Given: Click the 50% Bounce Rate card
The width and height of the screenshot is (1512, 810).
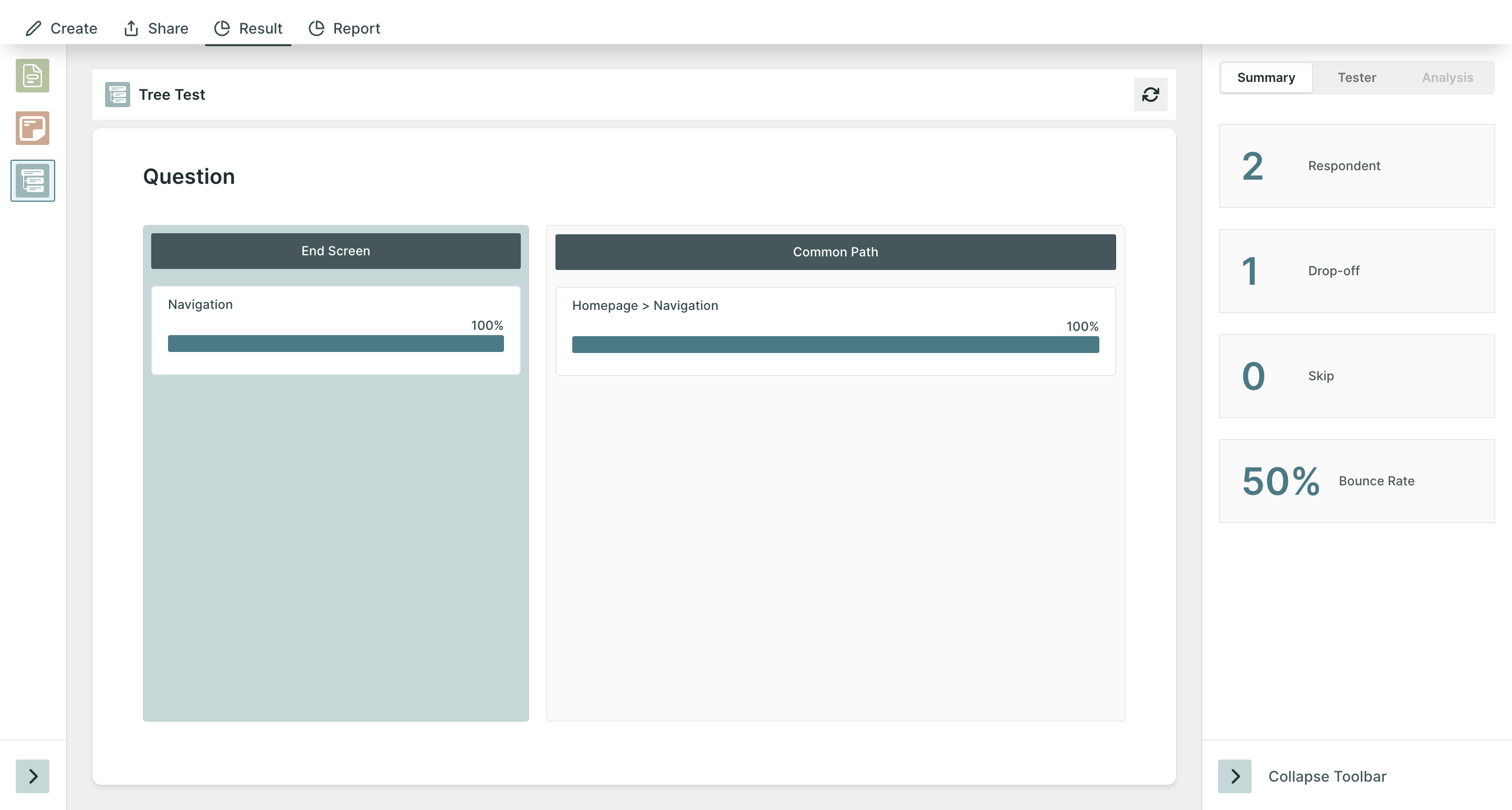Looking at the screenshot, I should (x=1357, y=481).
